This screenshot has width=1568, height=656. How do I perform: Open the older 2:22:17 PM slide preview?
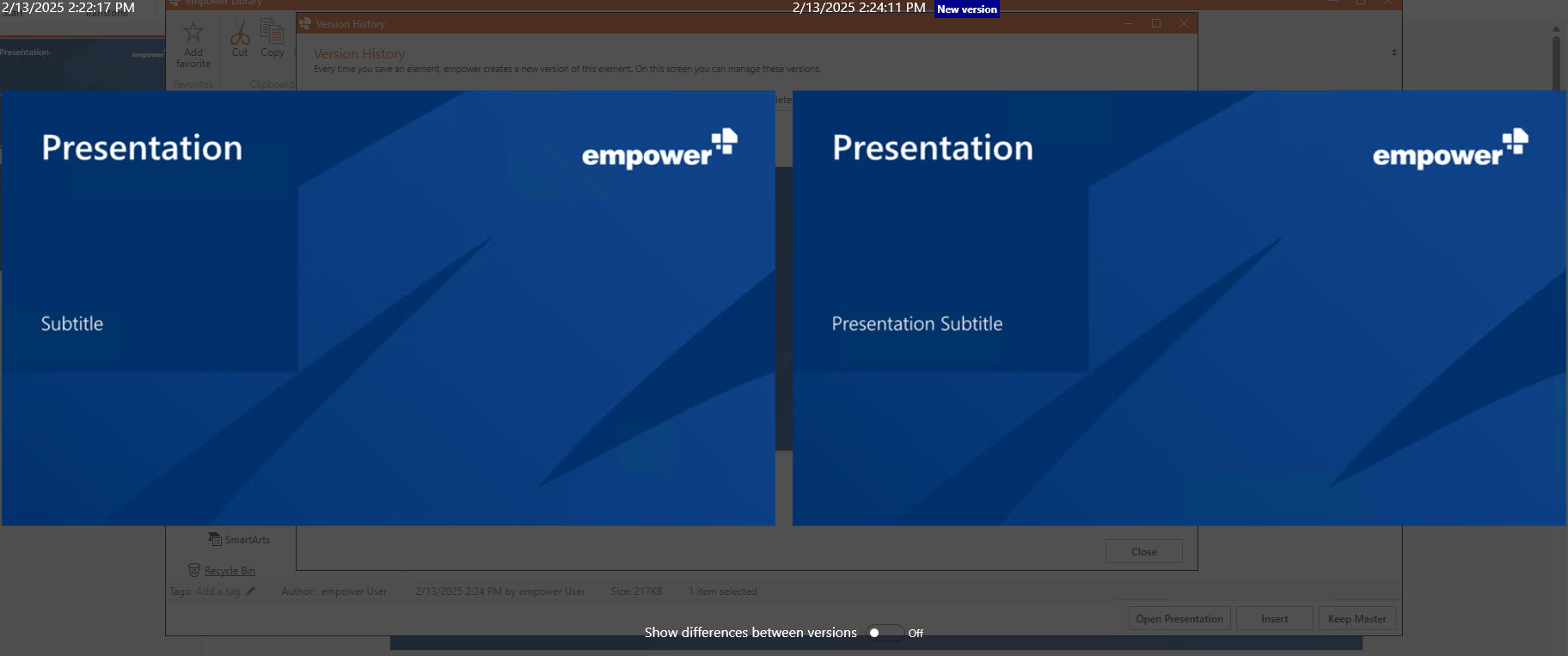click(389, 308)
